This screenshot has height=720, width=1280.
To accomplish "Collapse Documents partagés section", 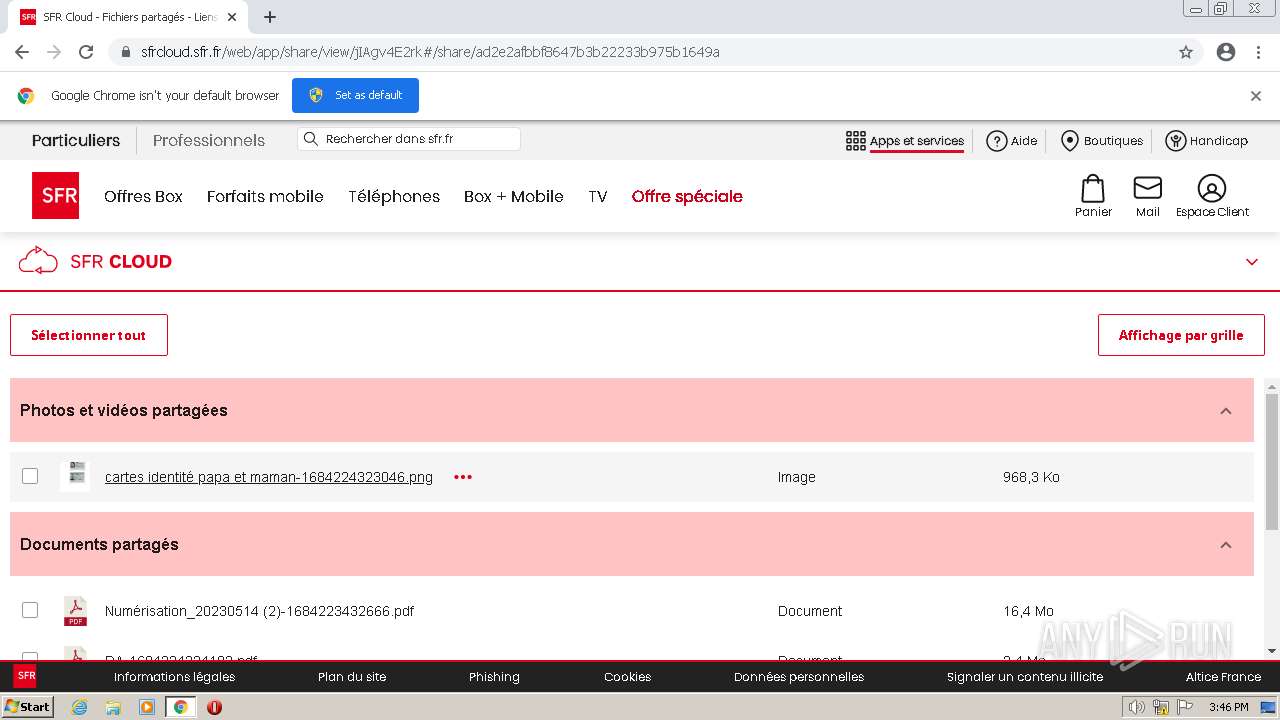I will (x=1226, y=545).
